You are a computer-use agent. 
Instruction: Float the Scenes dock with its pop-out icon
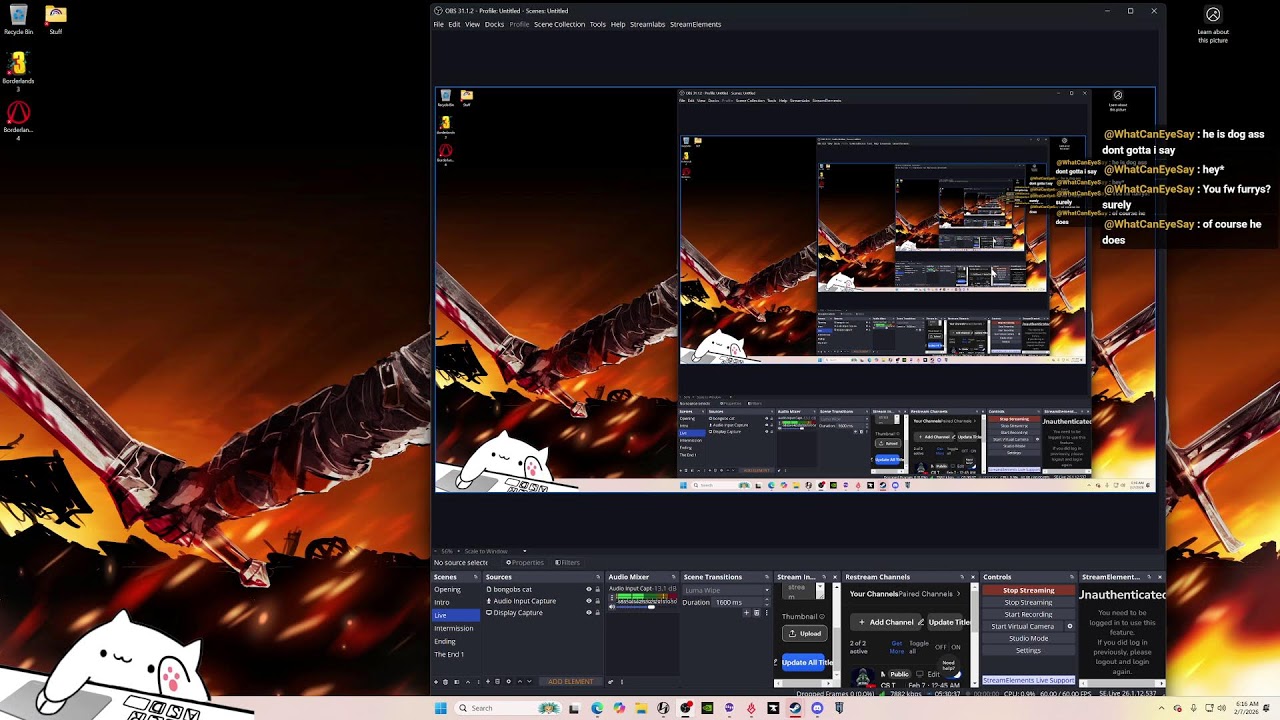pos(476,577)
